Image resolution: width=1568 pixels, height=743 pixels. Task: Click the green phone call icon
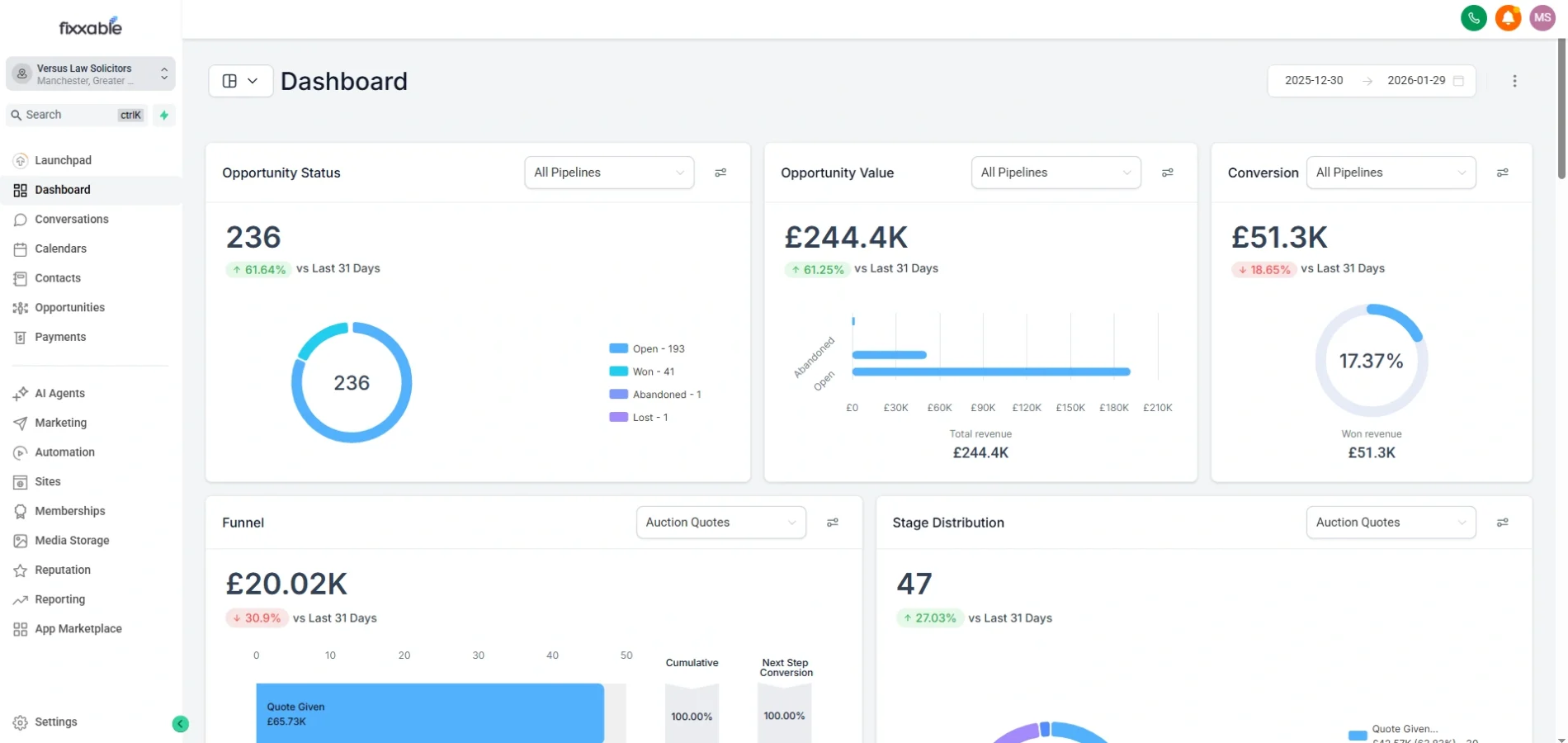(x=1473, y=18)
